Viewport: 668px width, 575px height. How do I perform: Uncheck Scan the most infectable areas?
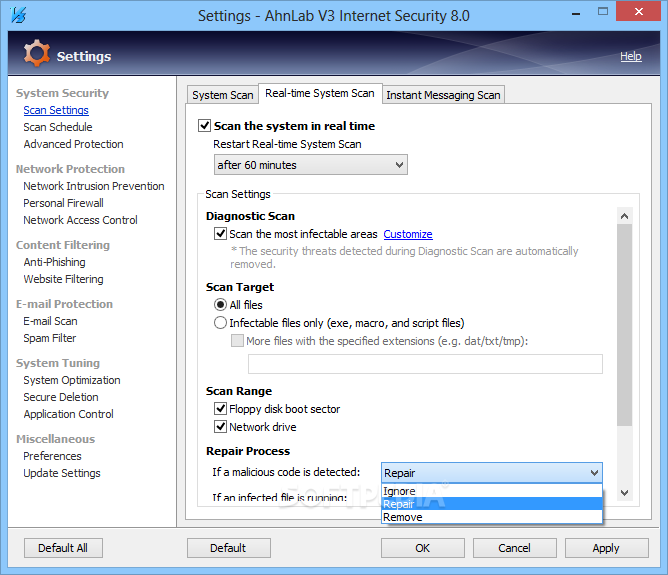[x=220, y=234]
